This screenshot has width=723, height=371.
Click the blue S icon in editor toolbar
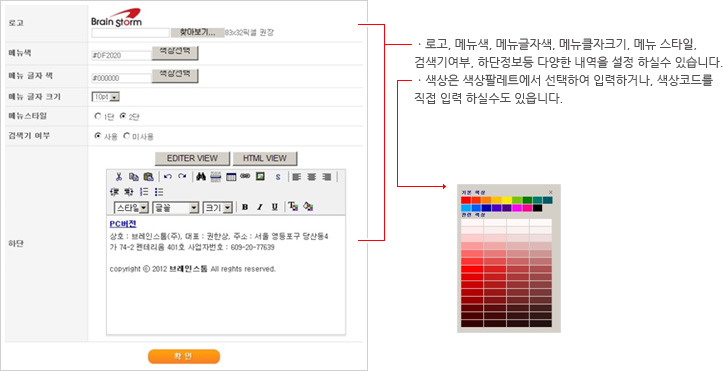tap(278, 177)
